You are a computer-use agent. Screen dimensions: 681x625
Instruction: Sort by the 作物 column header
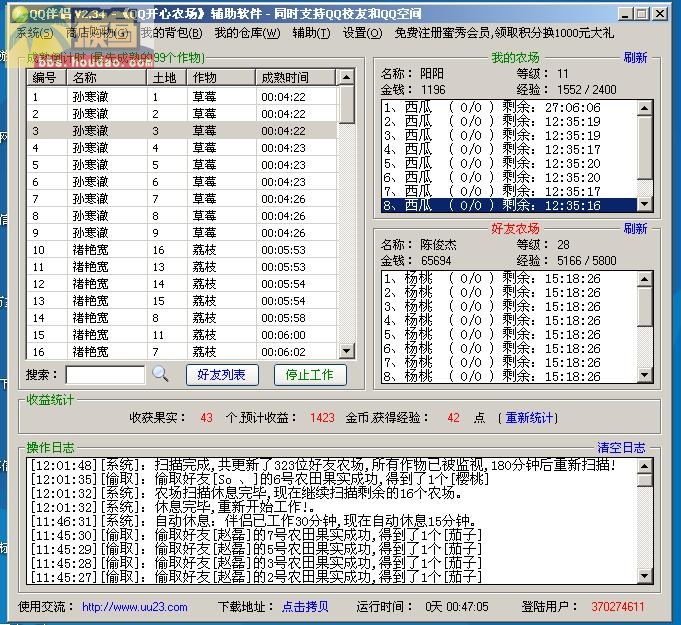click(x=221, y=77)
